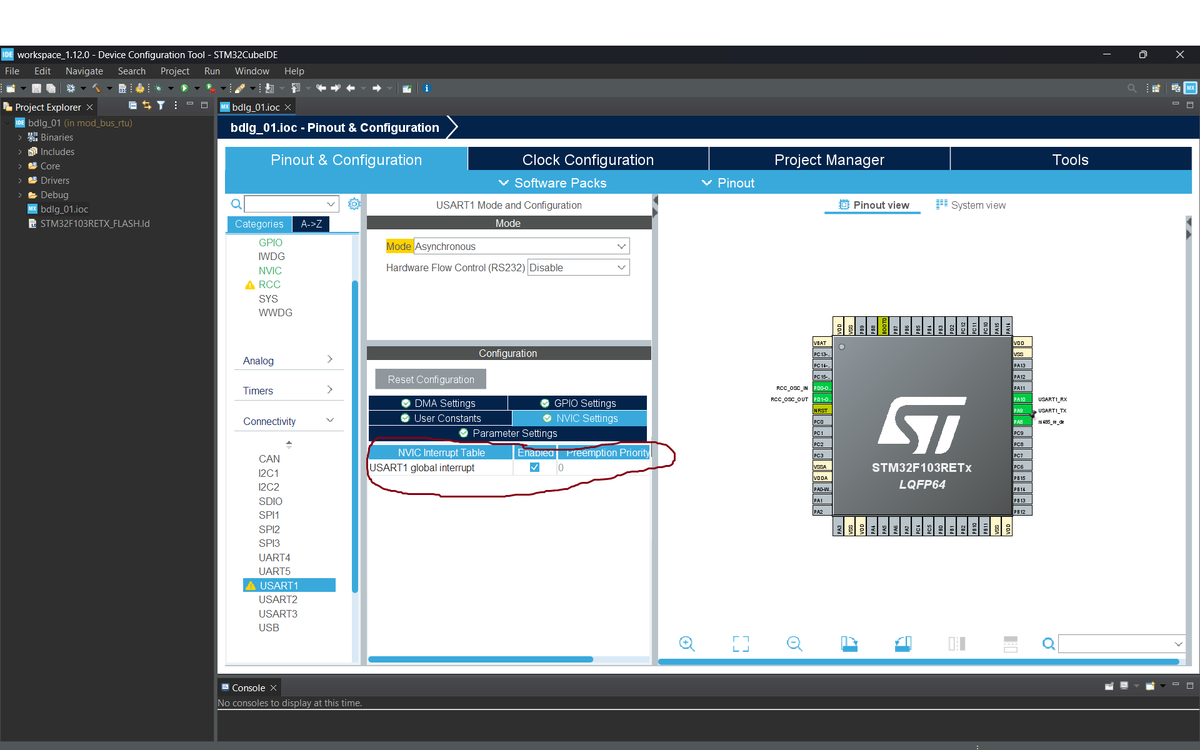Expand the Software Packs menu

[x=552, y=183]
